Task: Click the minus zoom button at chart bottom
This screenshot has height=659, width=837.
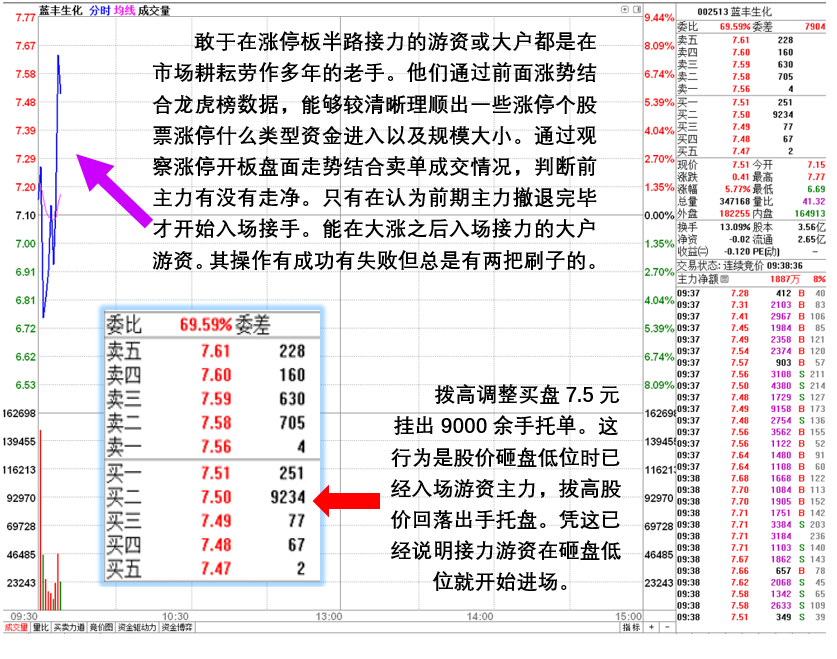Action: [667, 628]
